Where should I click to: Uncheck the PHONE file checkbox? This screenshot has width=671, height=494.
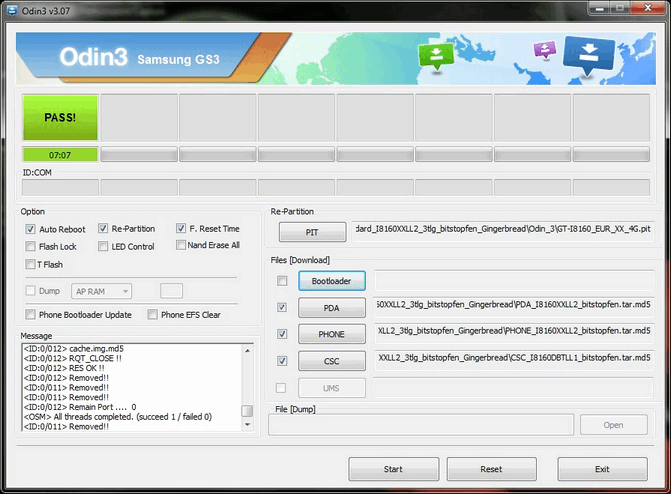(282, 334)
